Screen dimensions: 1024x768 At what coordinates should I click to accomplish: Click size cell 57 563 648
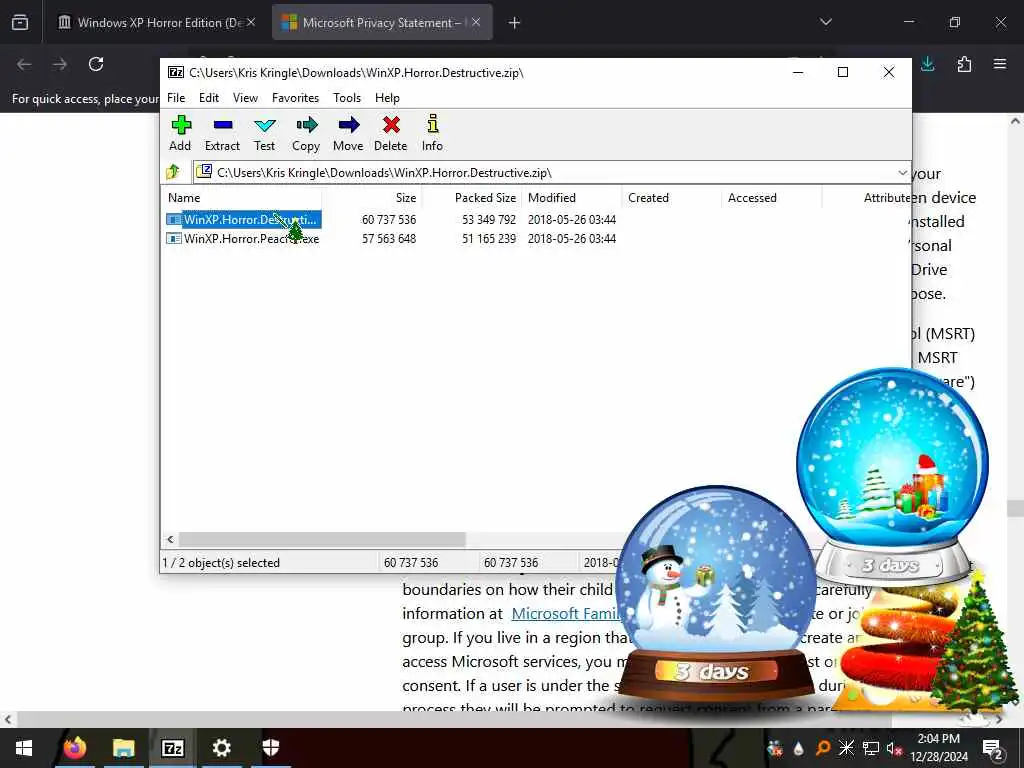click(x=389, y=238)
